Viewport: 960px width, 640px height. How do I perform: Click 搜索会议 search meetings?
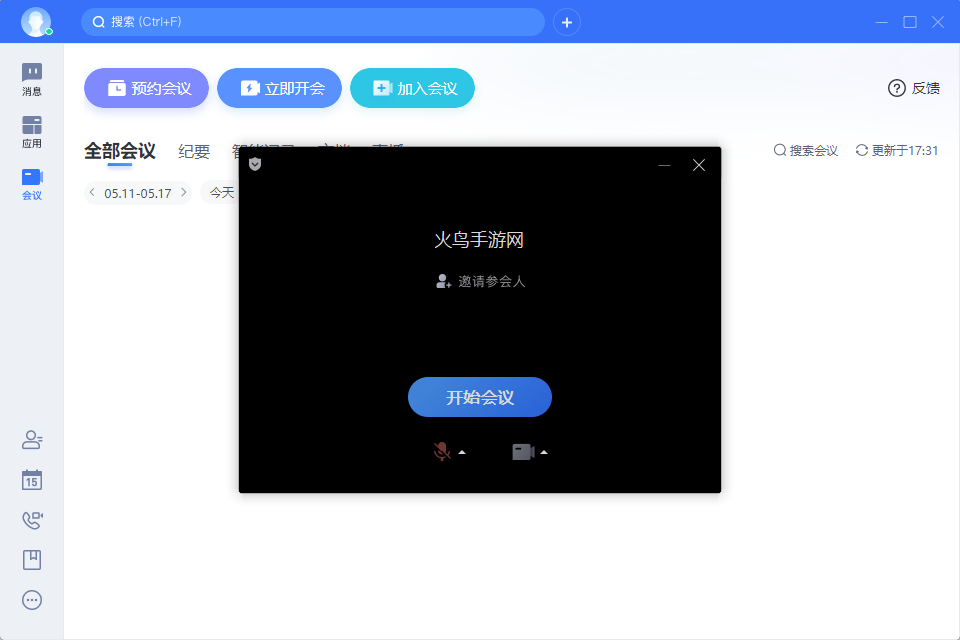click(806, 151)
